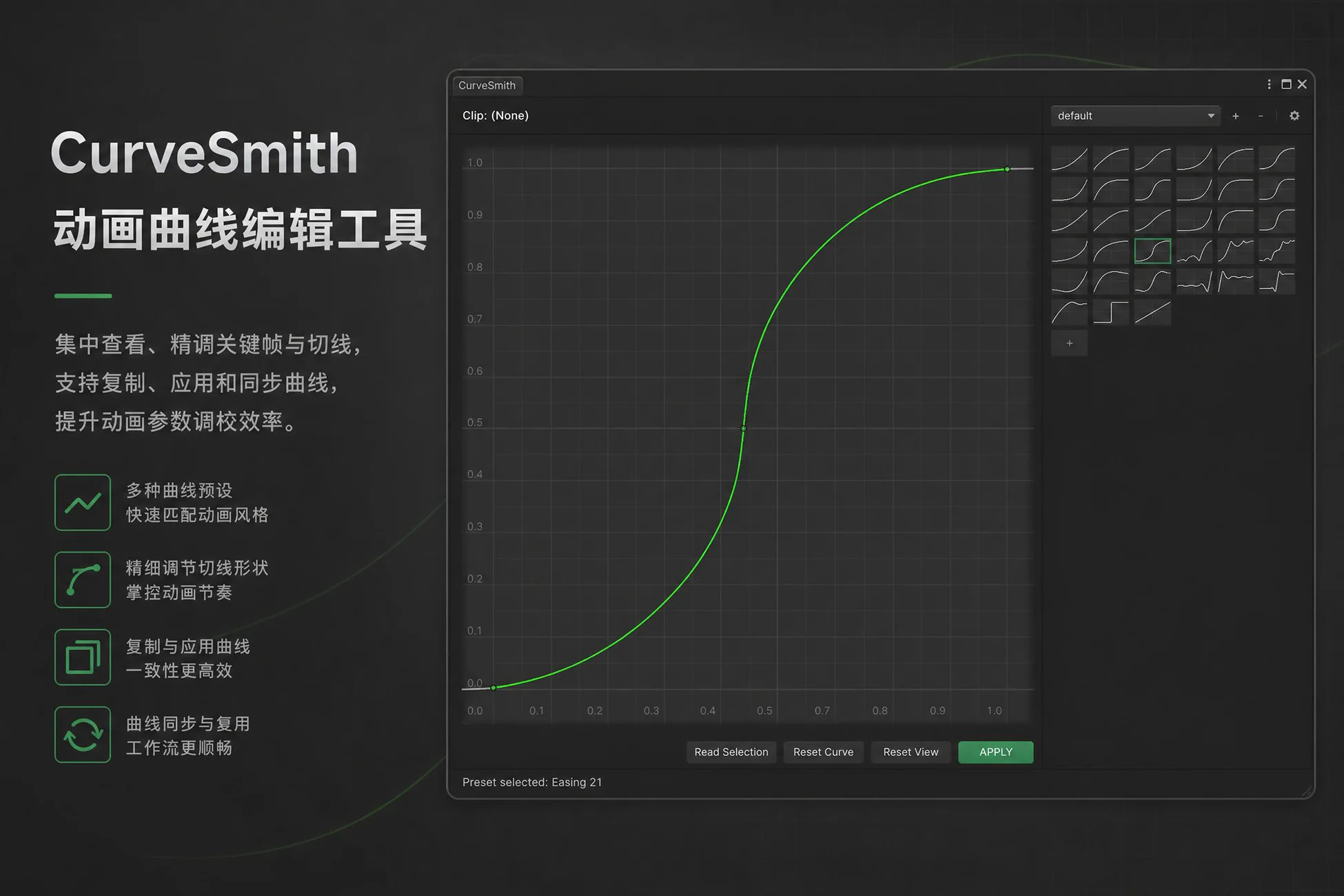Select preset in third row, first column
1344x896 pixels.
click(x=1070, y=221)
